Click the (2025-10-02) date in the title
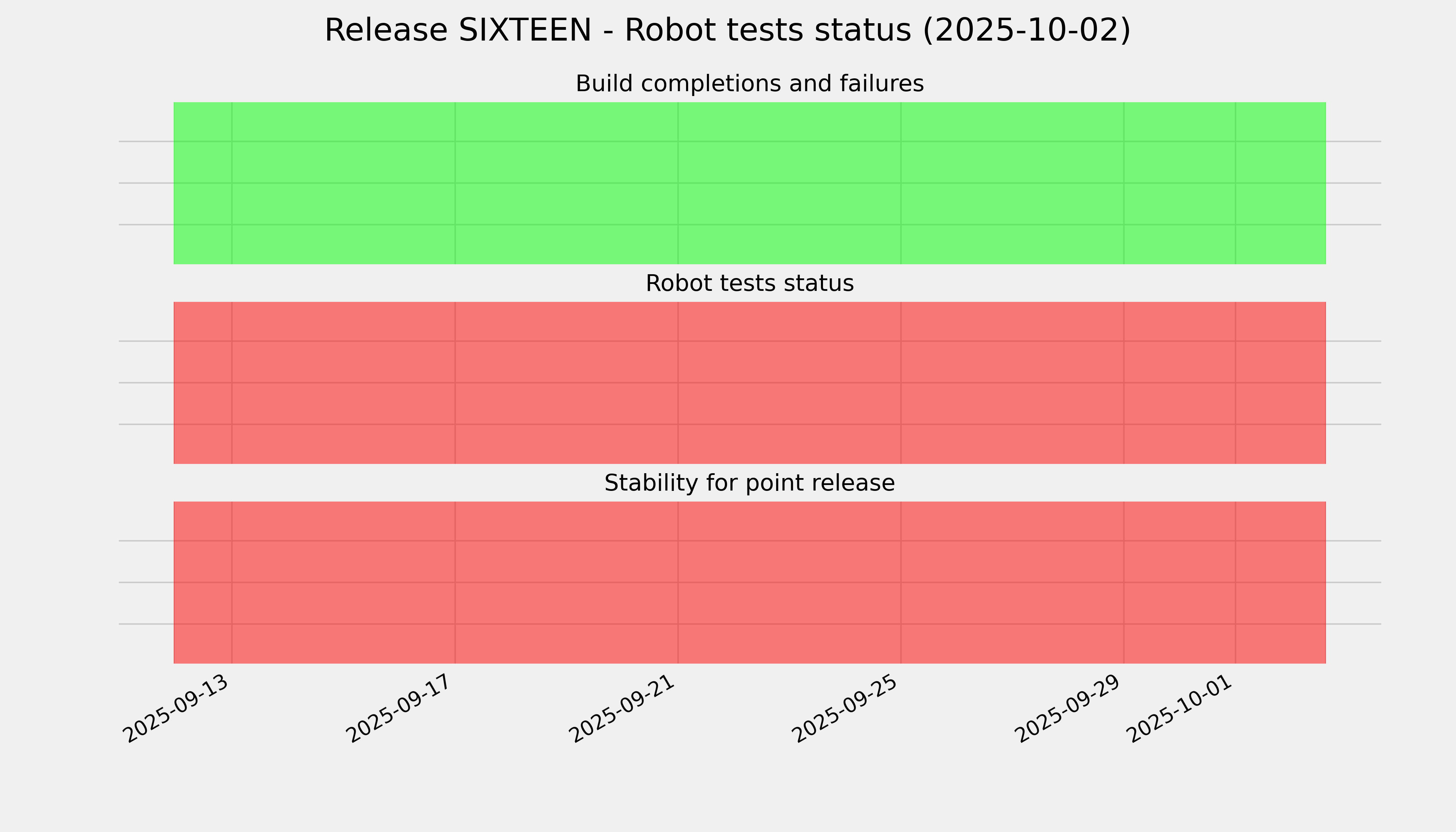The image size is (1456, 832). pos(1026,30)
